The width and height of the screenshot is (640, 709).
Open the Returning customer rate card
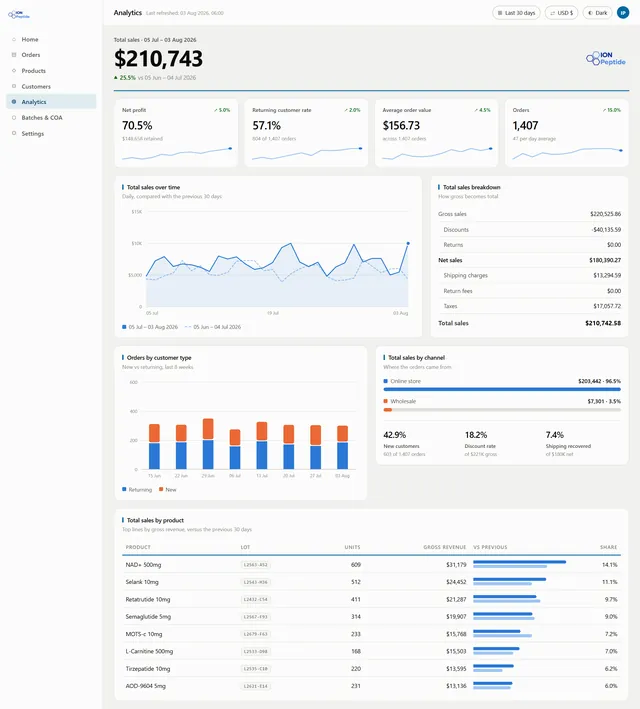point(306,133)
